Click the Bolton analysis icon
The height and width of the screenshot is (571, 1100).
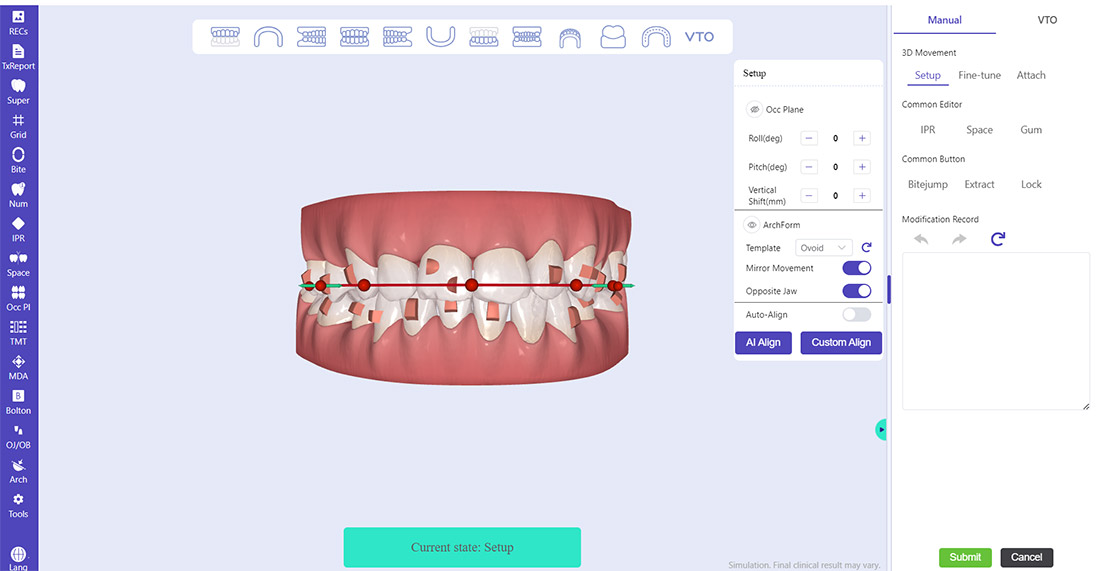(18, 401)
